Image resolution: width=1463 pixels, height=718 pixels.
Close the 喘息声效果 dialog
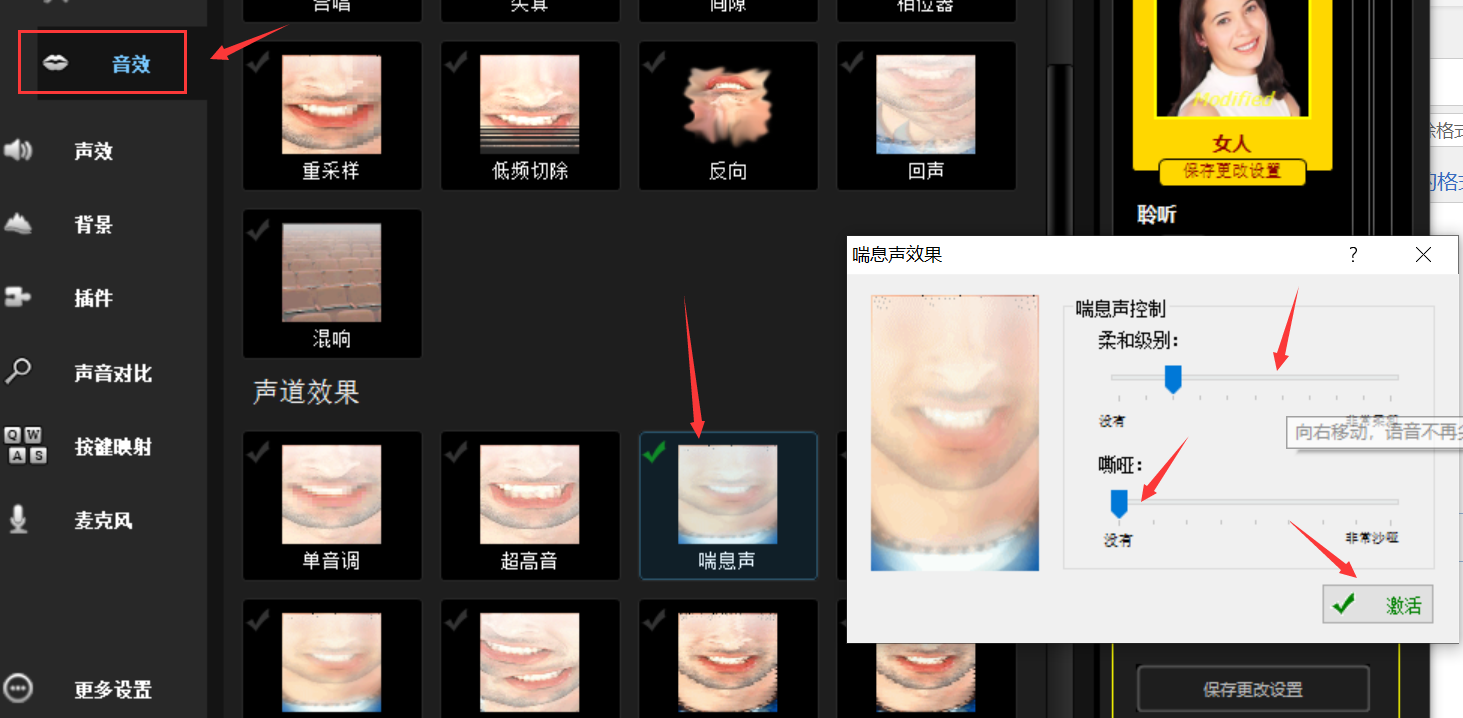tap(1424, 255)
